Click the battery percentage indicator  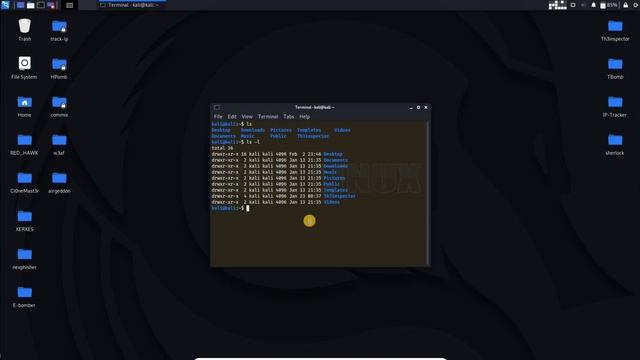[x=609, y=5]
